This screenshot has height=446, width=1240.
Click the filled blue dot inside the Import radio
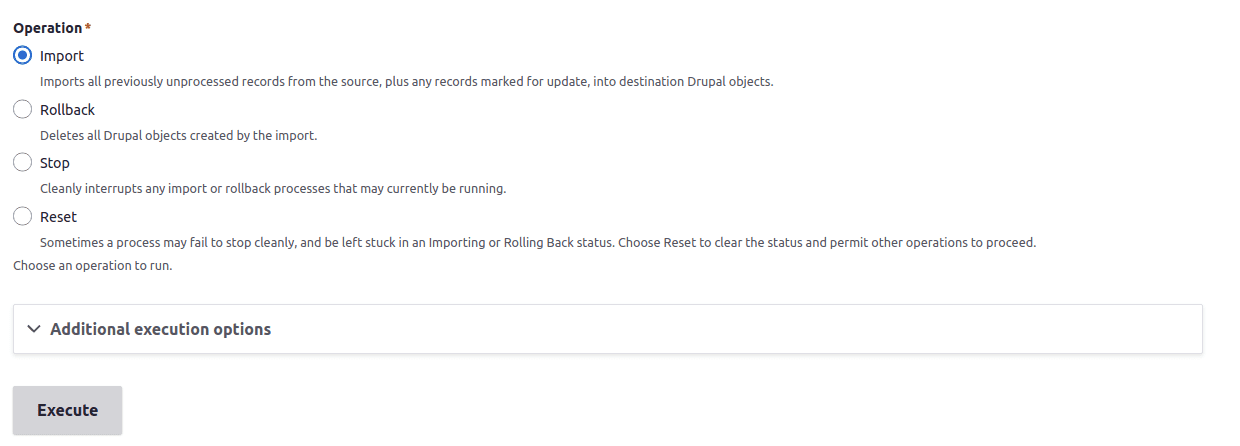tap(22, 56)
